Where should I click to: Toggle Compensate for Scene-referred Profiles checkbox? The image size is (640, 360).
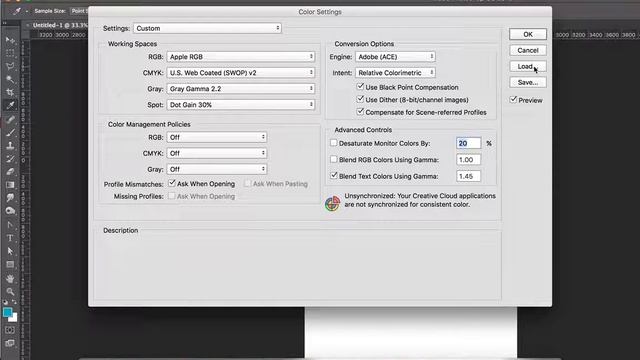tap(360, 111)
